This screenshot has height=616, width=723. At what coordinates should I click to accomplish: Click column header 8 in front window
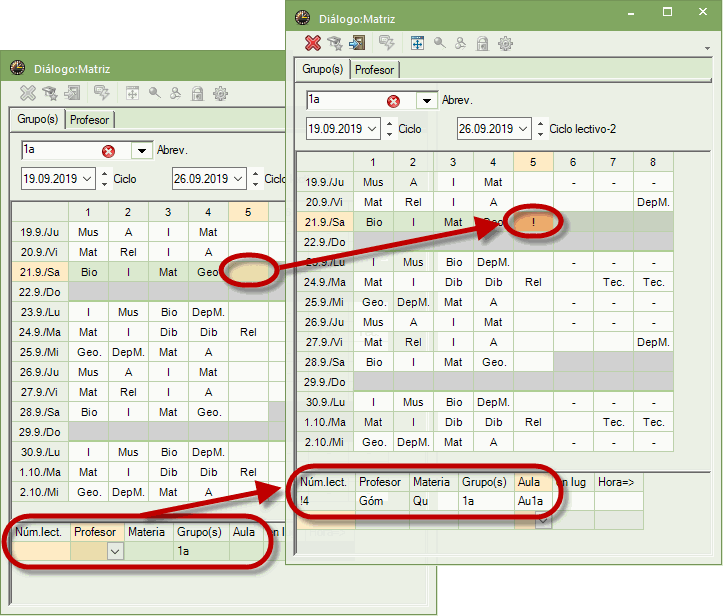(653, 162)
